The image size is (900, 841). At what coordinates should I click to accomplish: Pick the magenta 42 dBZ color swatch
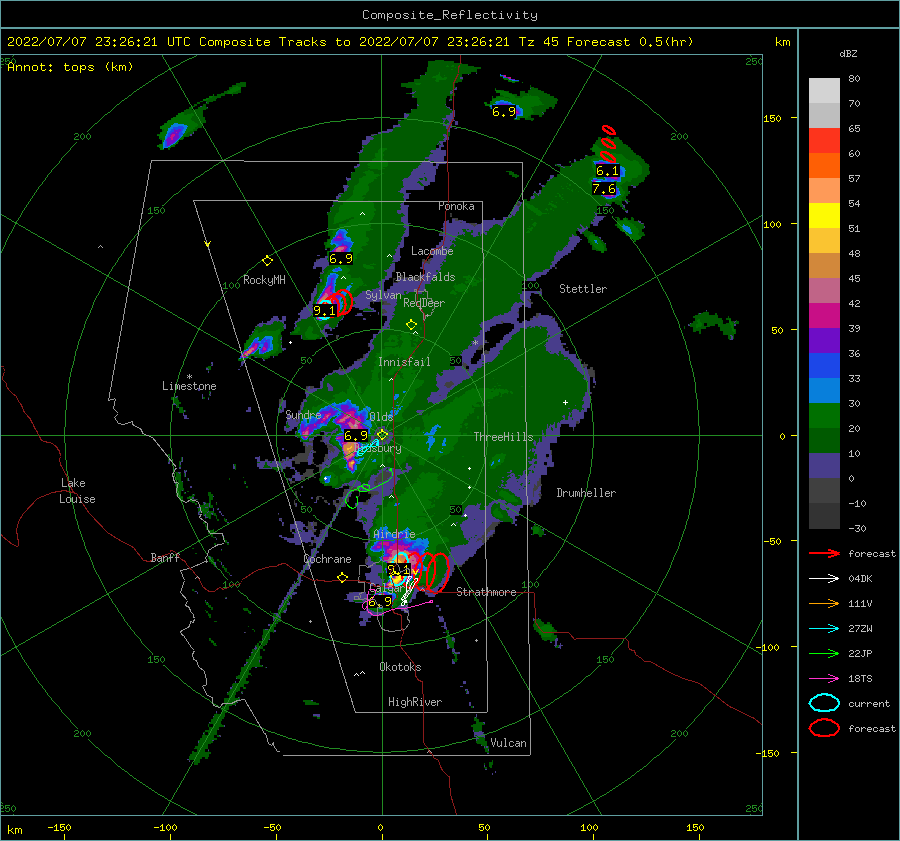824,315
